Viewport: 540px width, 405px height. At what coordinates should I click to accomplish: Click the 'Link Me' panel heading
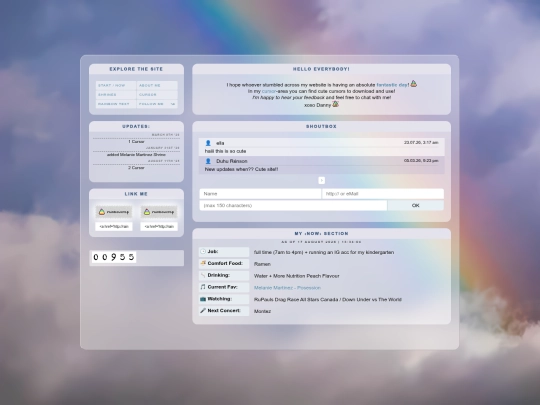tap(136, 194)
